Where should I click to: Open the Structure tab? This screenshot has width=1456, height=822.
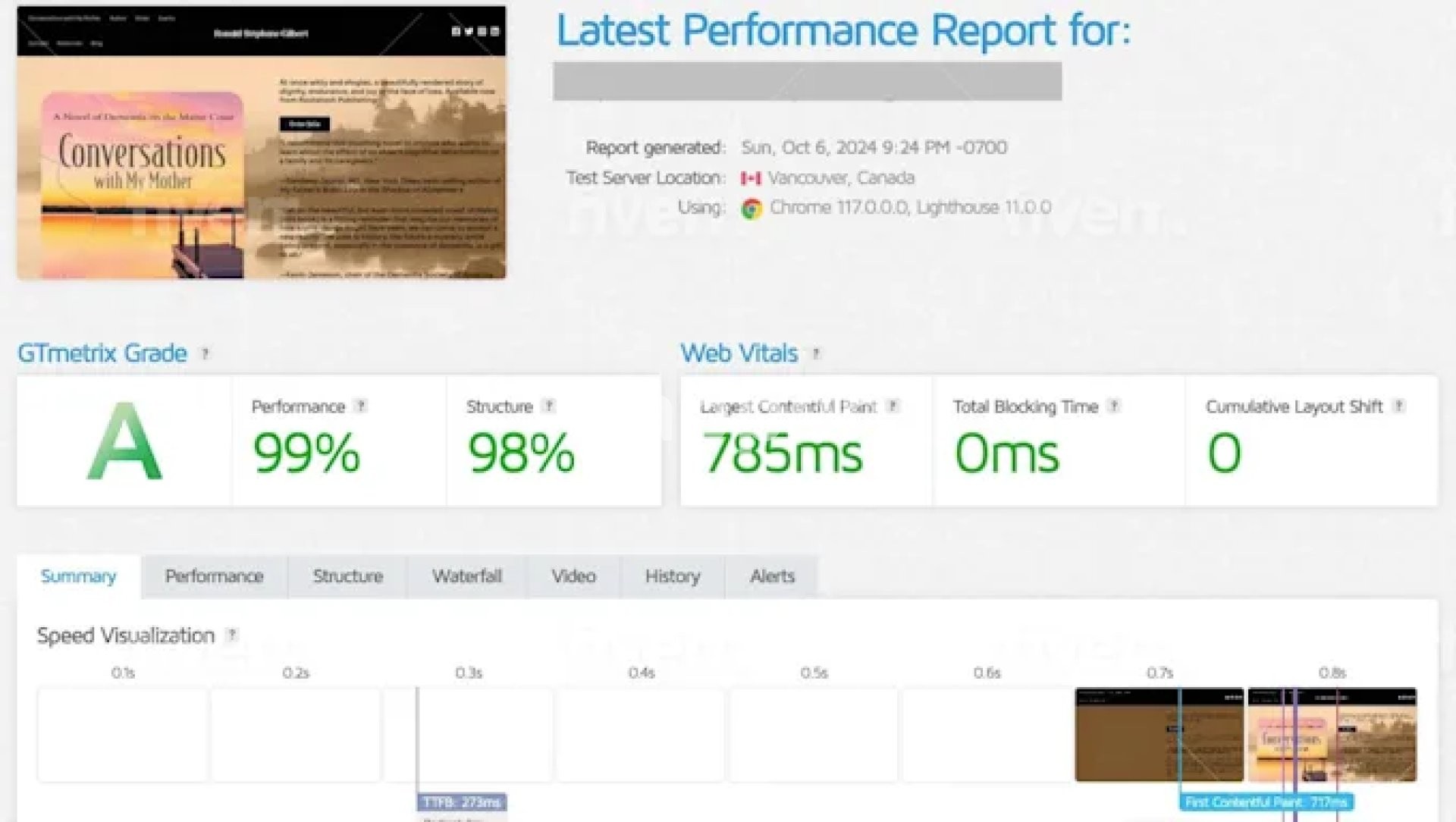pos(348,576)
